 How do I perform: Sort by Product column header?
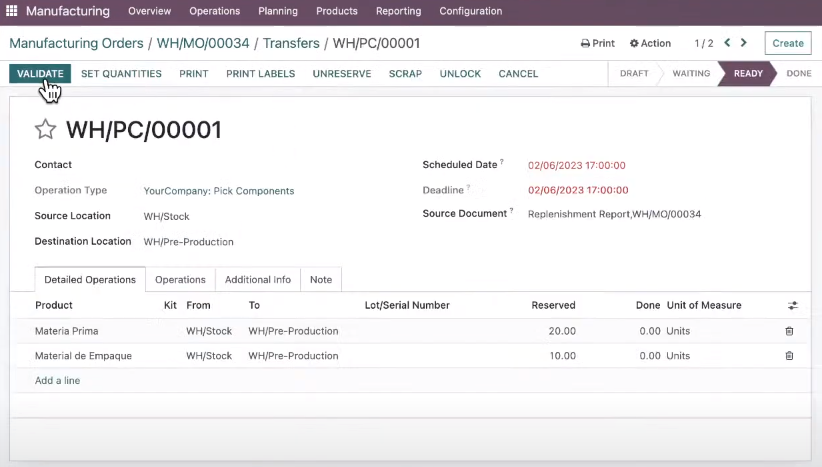pyautogui.click(x=53, y=305)
